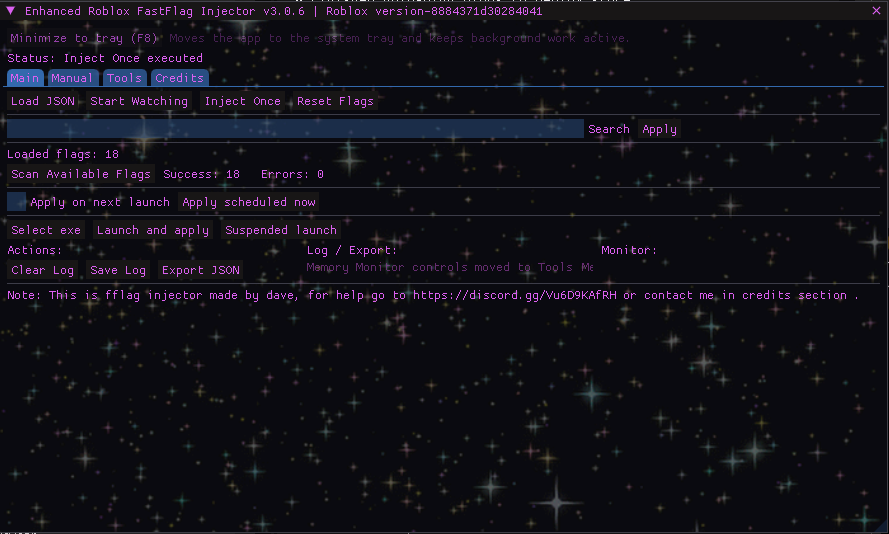Start Watching for flag changes
This screenshot has height=534, width=889.
139,101
